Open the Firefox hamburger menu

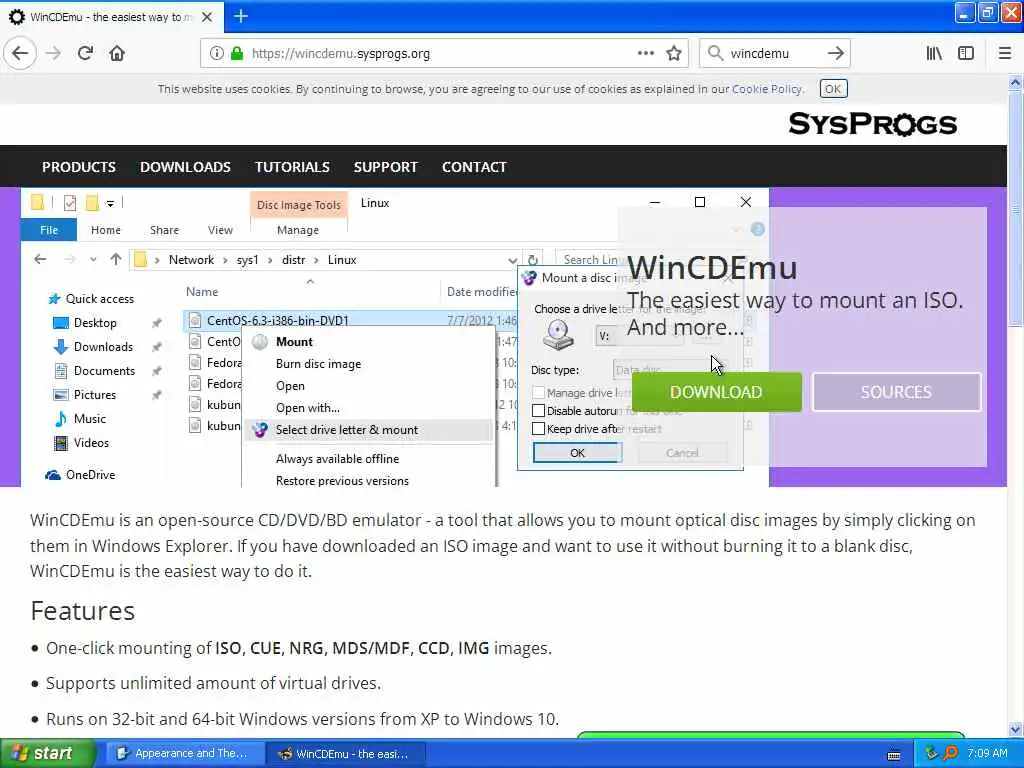point(1005,54)
